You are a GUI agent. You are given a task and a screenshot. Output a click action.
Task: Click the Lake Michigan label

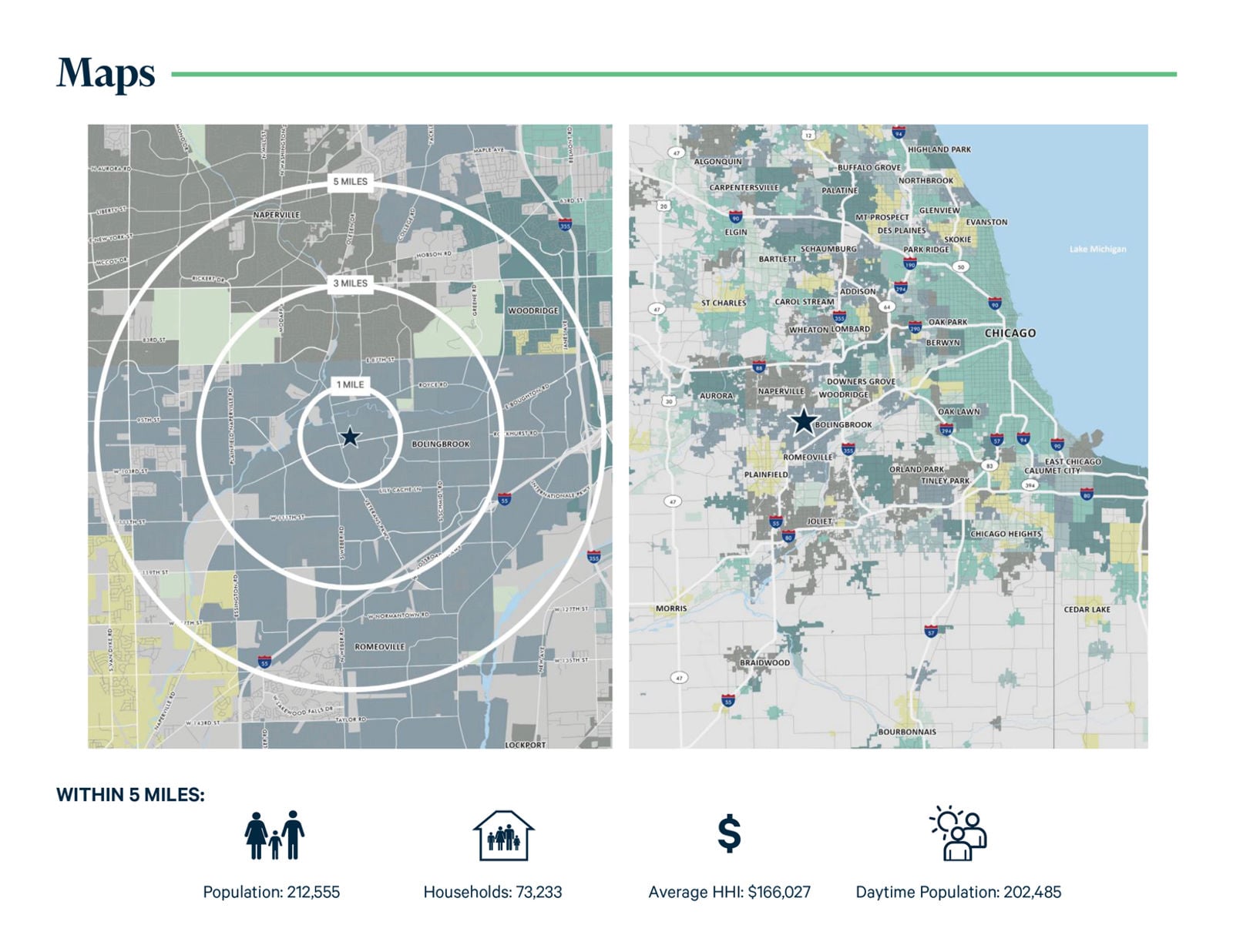1097,249
